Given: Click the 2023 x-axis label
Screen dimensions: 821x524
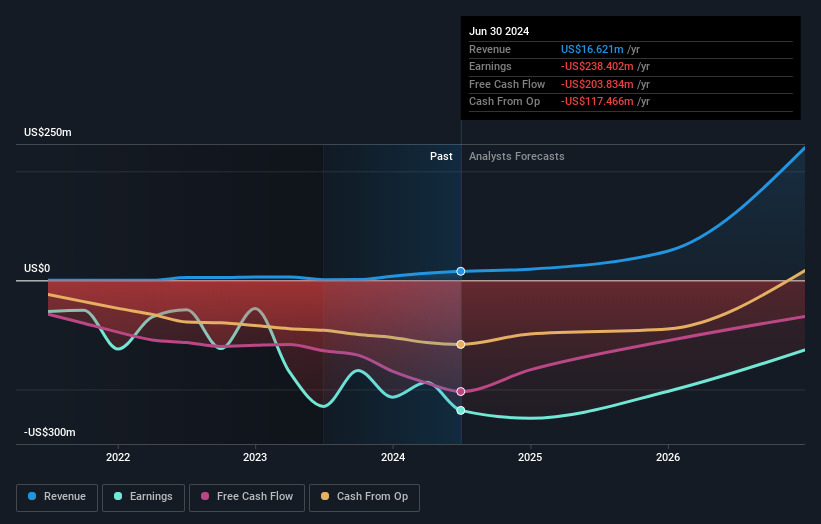Looking at the screenshot, I should click(x=255, y=457).
